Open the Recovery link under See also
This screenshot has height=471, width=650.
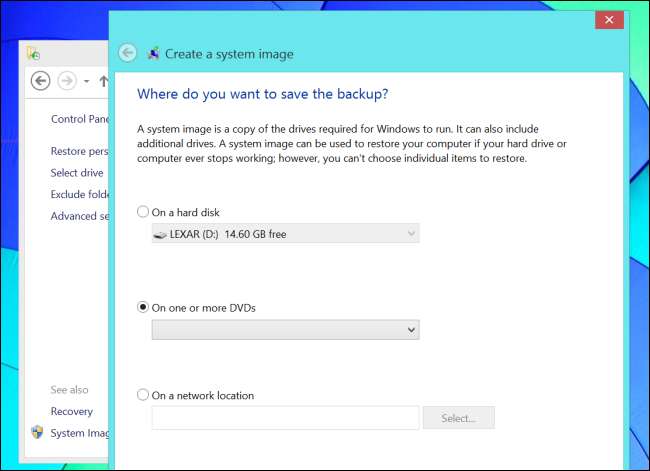click(72, 411)
